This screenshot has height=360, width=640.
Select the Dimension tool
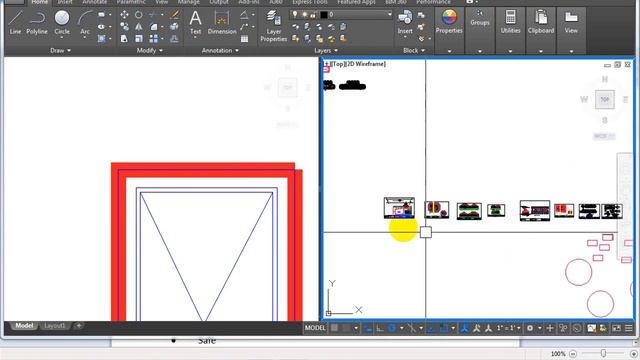tap(222, 22)
